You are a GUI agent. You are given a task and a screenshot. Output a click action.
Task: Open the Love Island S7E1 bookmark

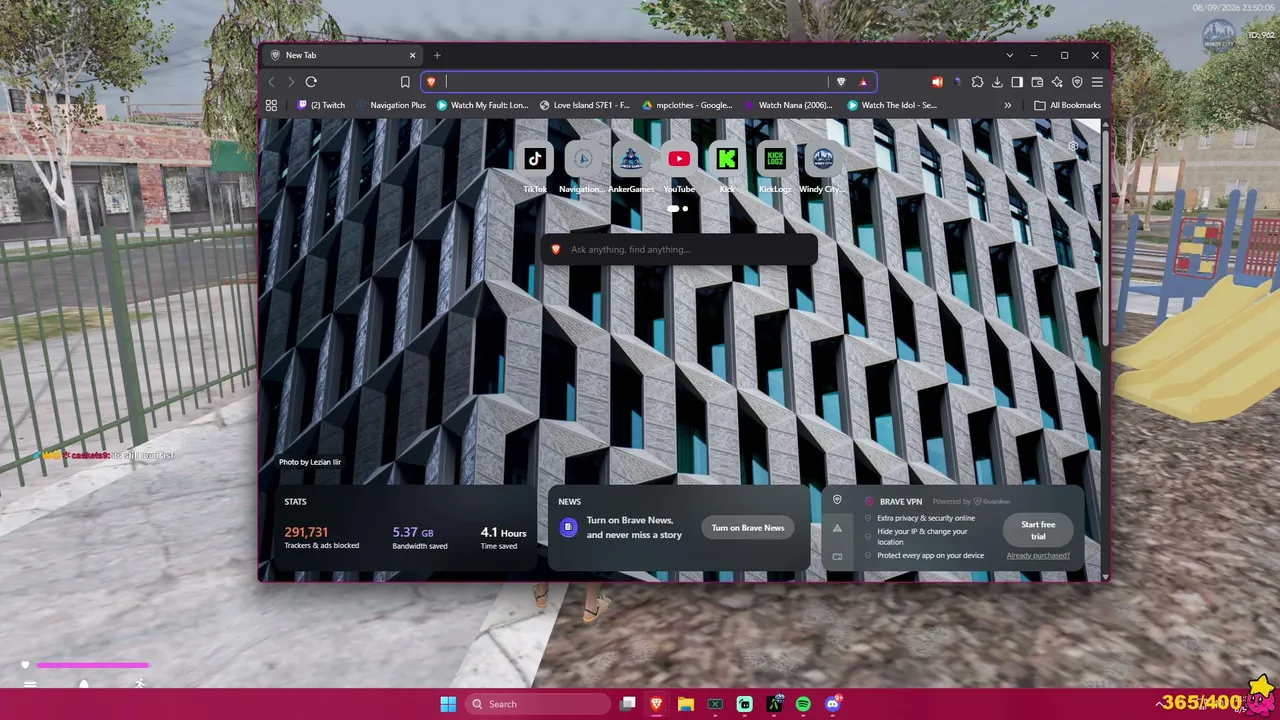[x=585, y=105]
